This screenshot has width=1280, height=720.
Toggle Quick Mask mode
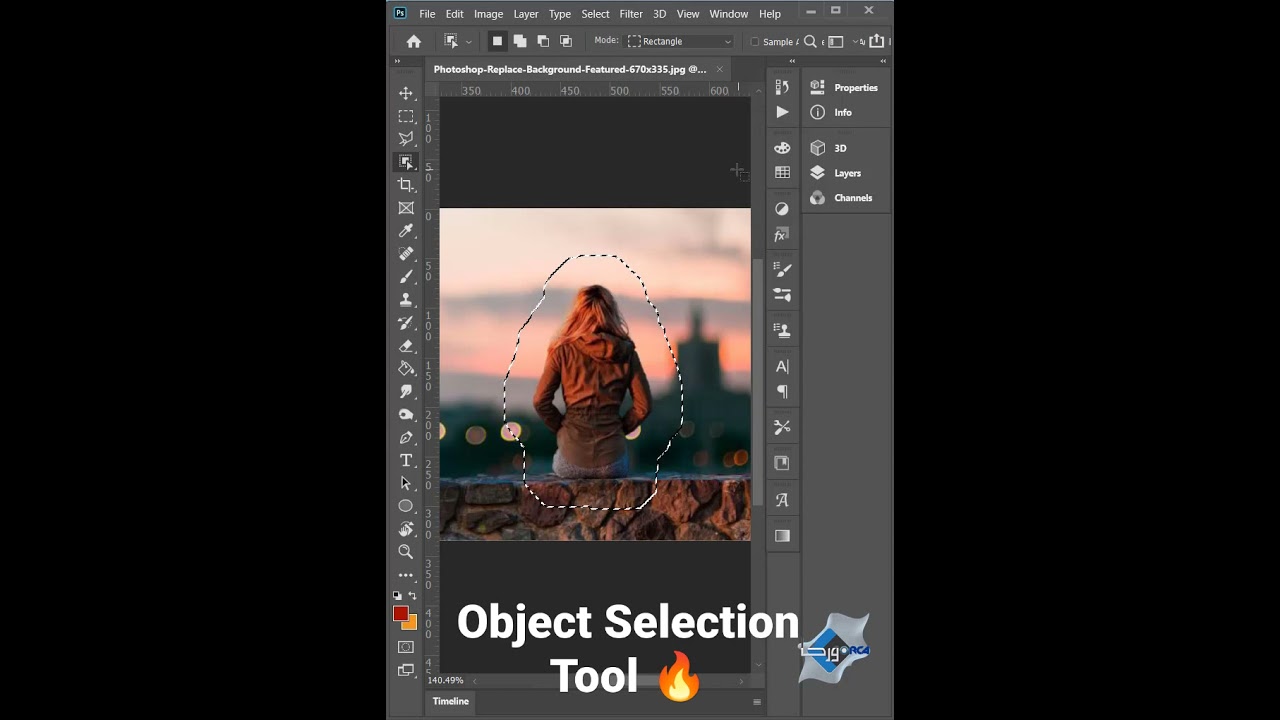pos(406,647)
